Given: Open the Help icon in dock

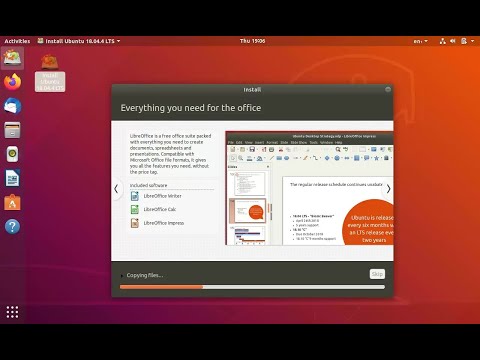Looking at the screenshot, I should pos(12,227).
